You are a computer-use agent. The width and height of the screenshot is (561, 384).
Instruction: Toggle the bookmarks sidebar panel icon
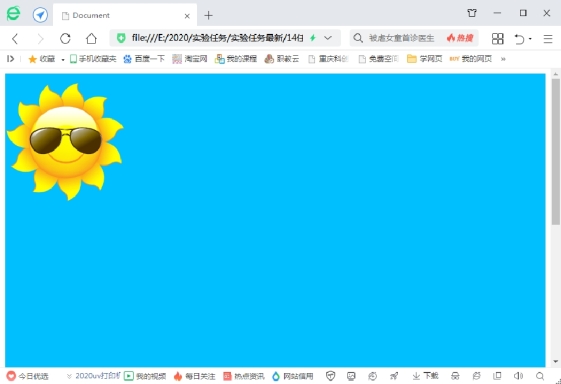pos(10,59)
